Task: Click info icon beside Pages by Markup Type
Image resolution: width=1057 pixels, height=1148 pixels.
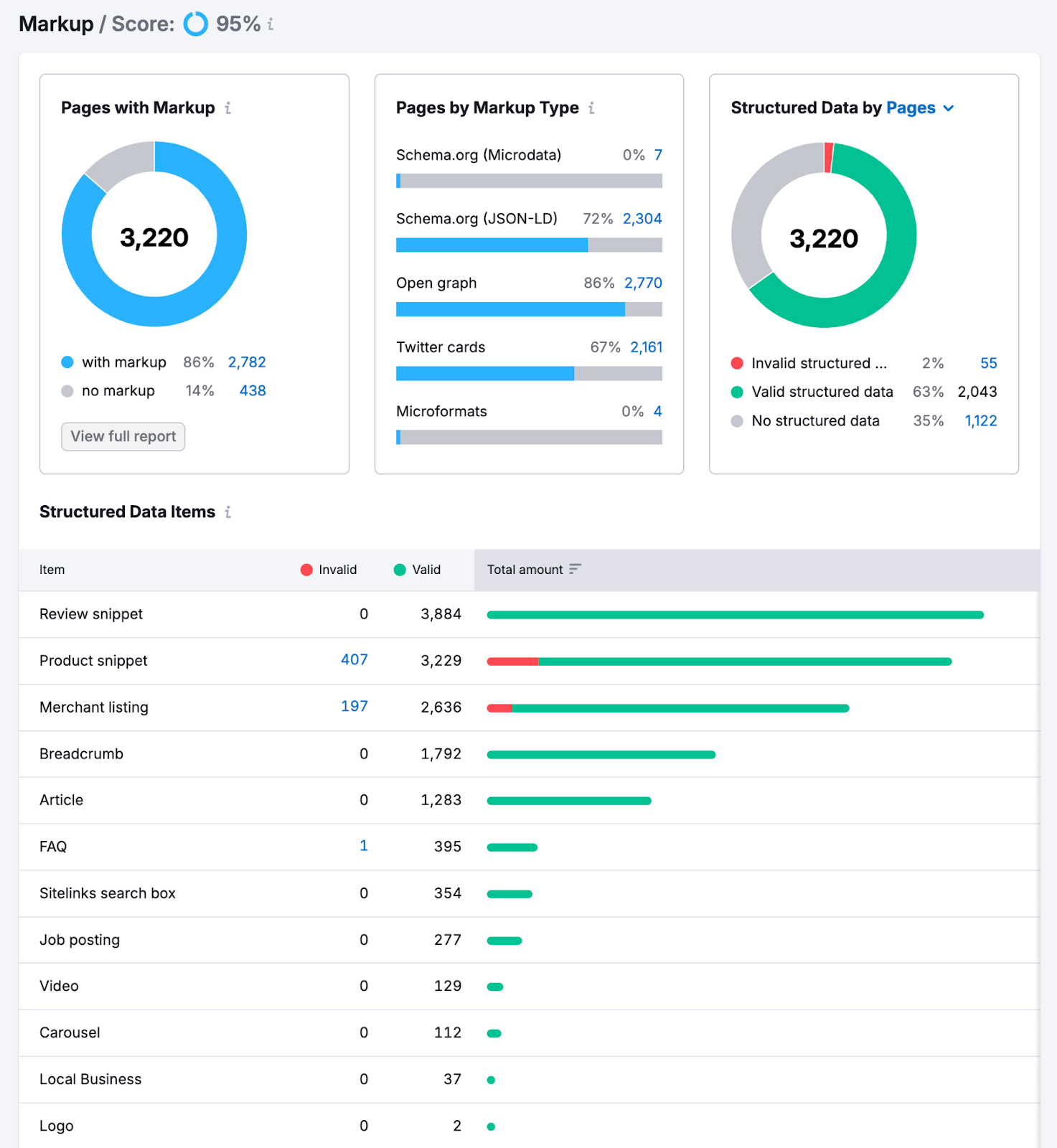Action: coord(591,108)
